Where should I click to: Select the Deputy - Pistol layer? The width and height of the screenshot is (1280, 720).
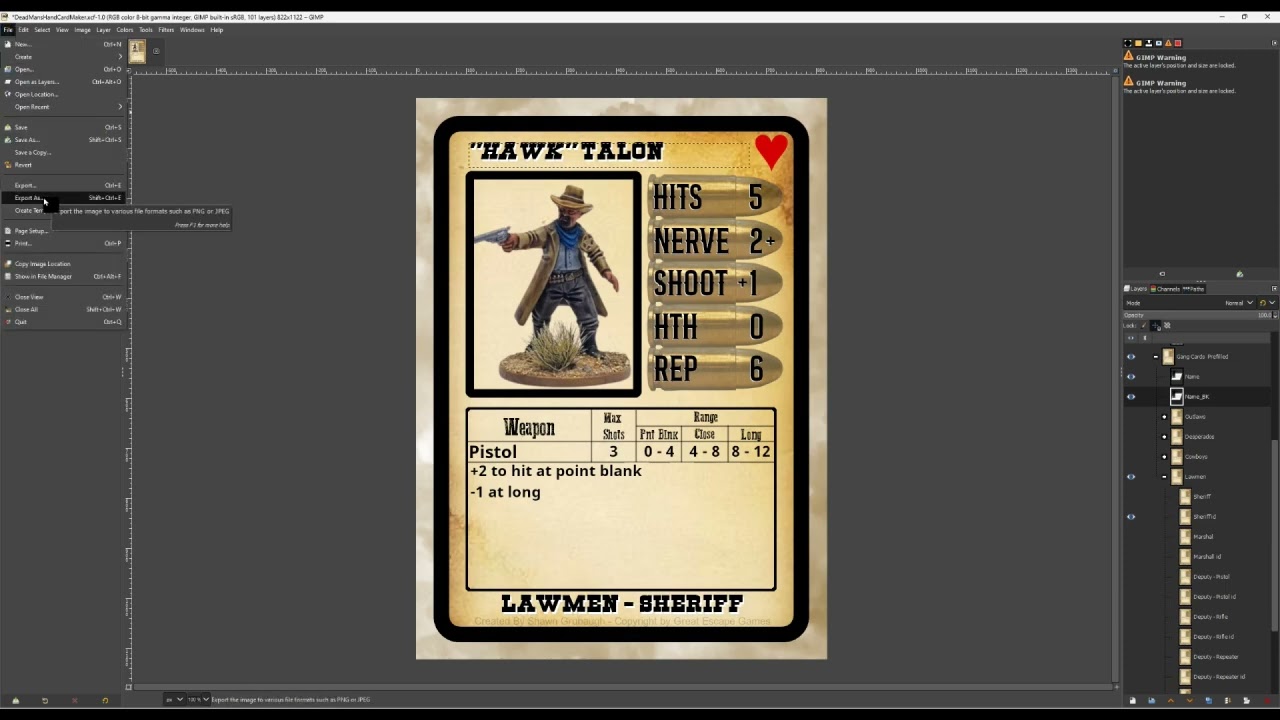(1211, 577)
